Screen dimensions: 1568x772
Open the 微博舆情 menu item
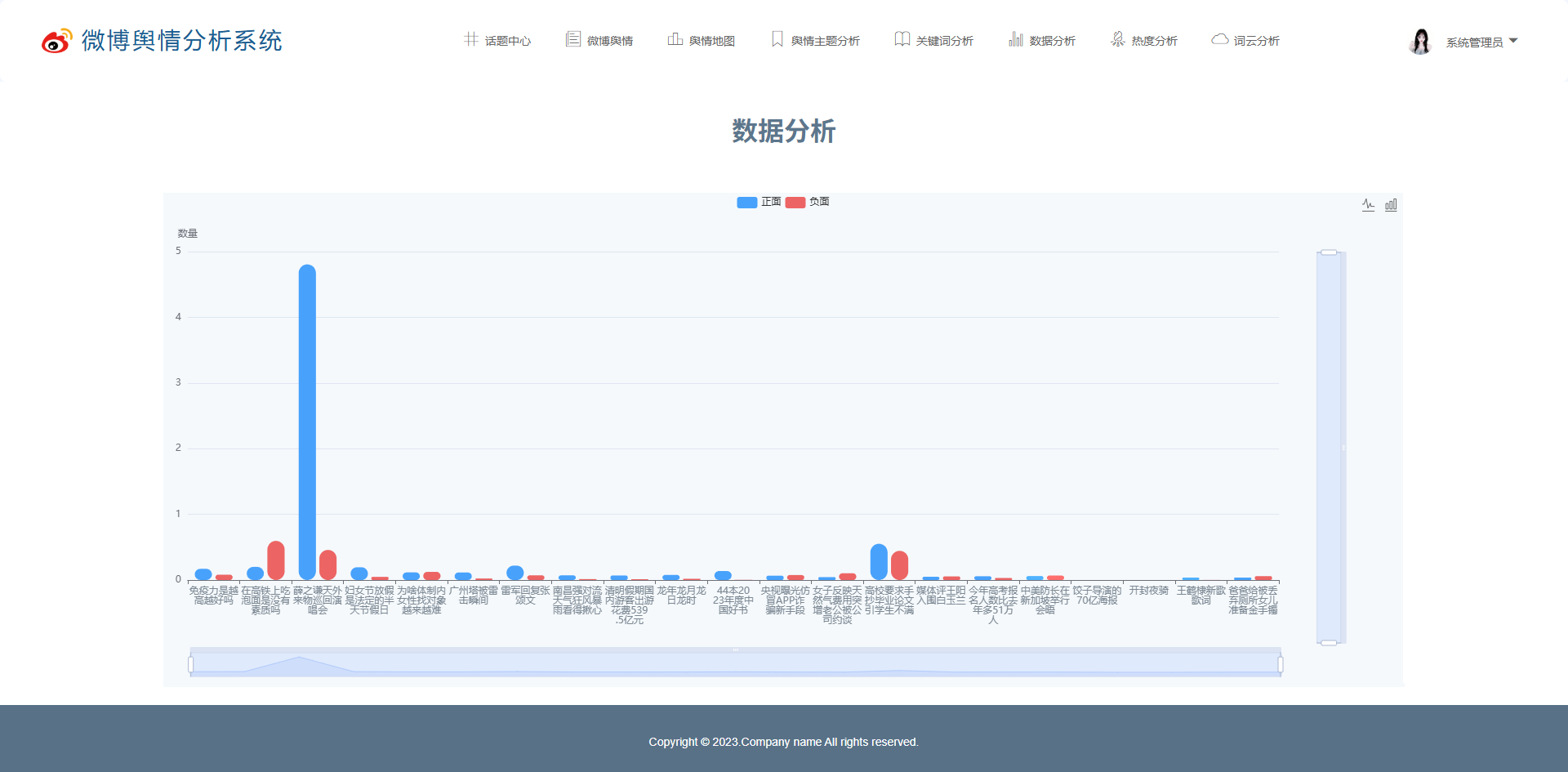click(x=610, y=41)
